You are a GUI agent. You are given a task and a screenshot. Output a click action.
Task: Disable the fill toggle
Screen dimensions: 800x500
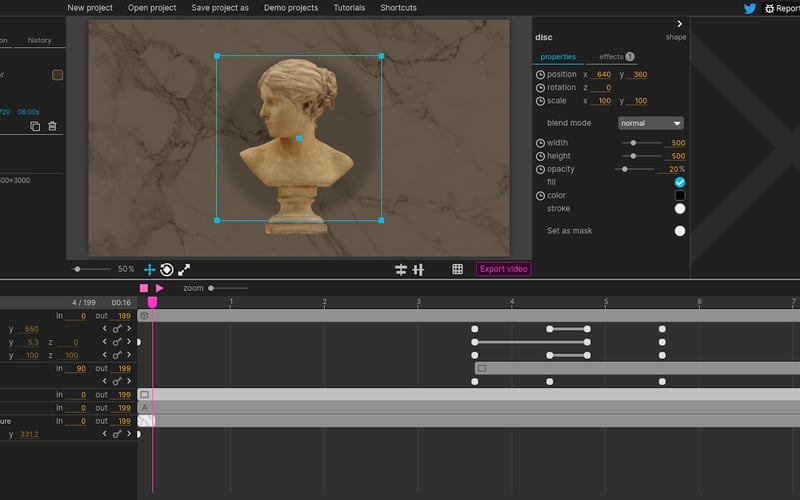[x=680, y=182]
